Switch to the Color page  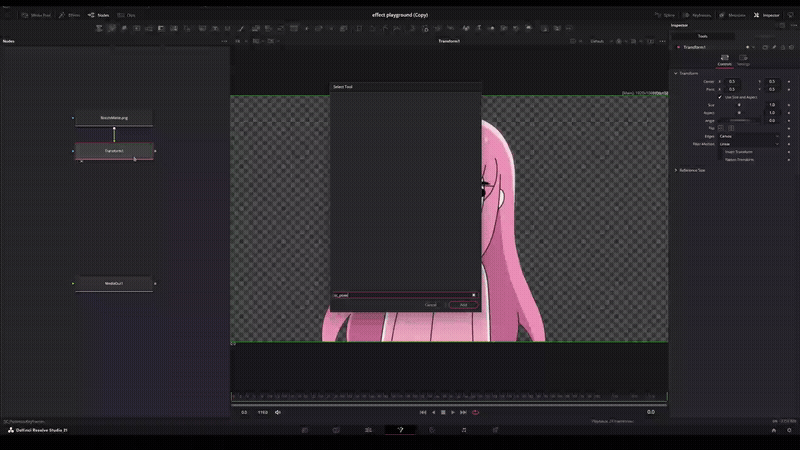pos(432,430)
